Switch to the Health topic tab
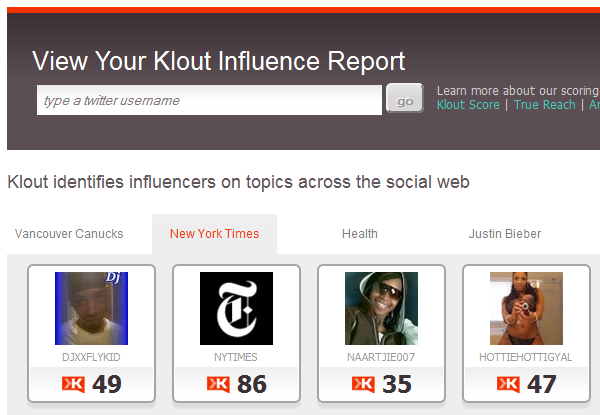 pos(360,234)
